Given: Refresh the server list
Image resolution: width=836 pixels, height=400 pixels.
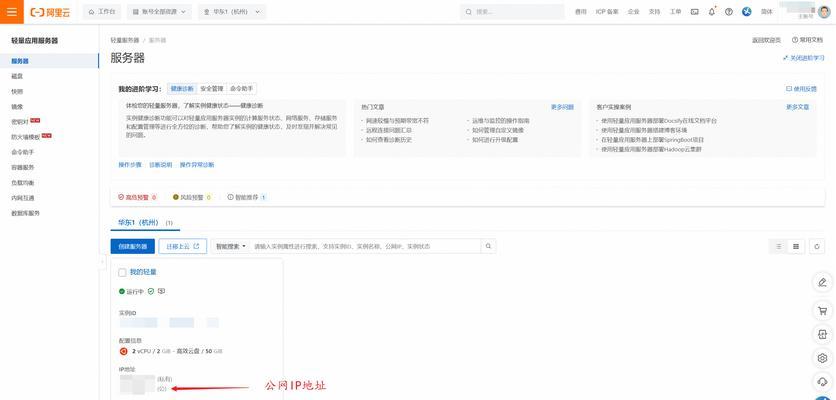Looking at the screenshot, I should (x=817, y=246).
